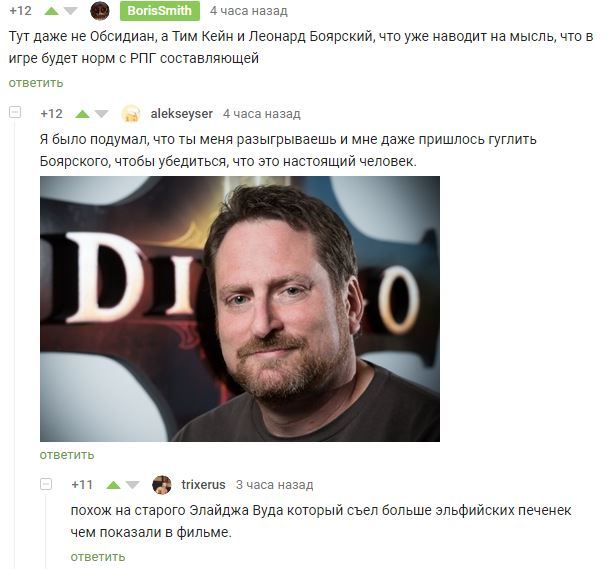Downvote alekseyser's comment
614x569 pixels.
click(101, 114)
